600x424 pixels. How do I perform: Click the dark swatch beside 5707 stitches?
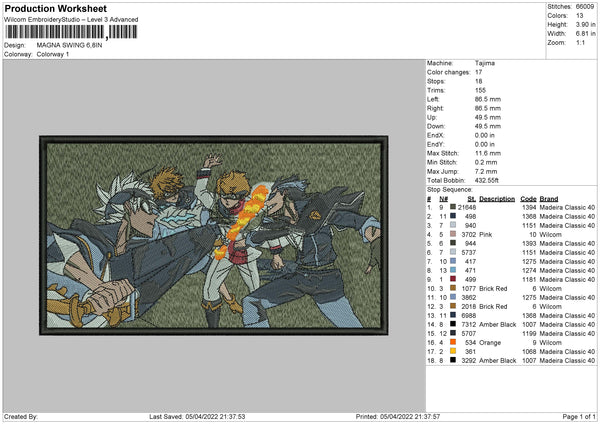pos(453,333)
